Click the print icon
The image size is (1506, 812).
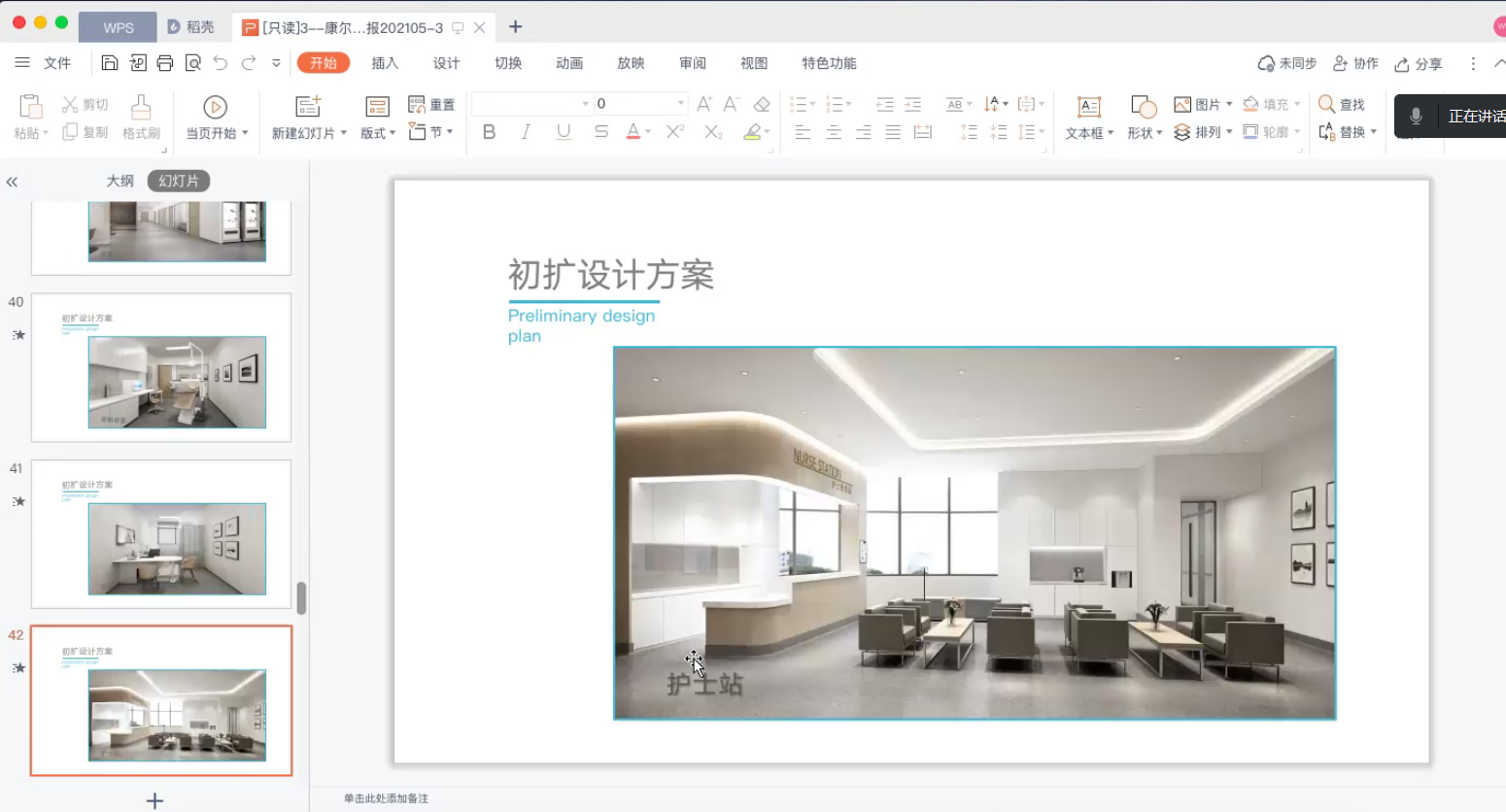[x=165, y=63]
